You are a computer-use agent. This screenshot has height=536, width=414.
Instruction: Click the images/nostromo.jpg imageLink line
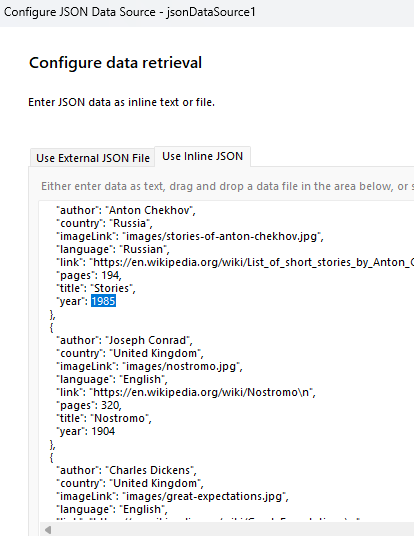(149, 366)
